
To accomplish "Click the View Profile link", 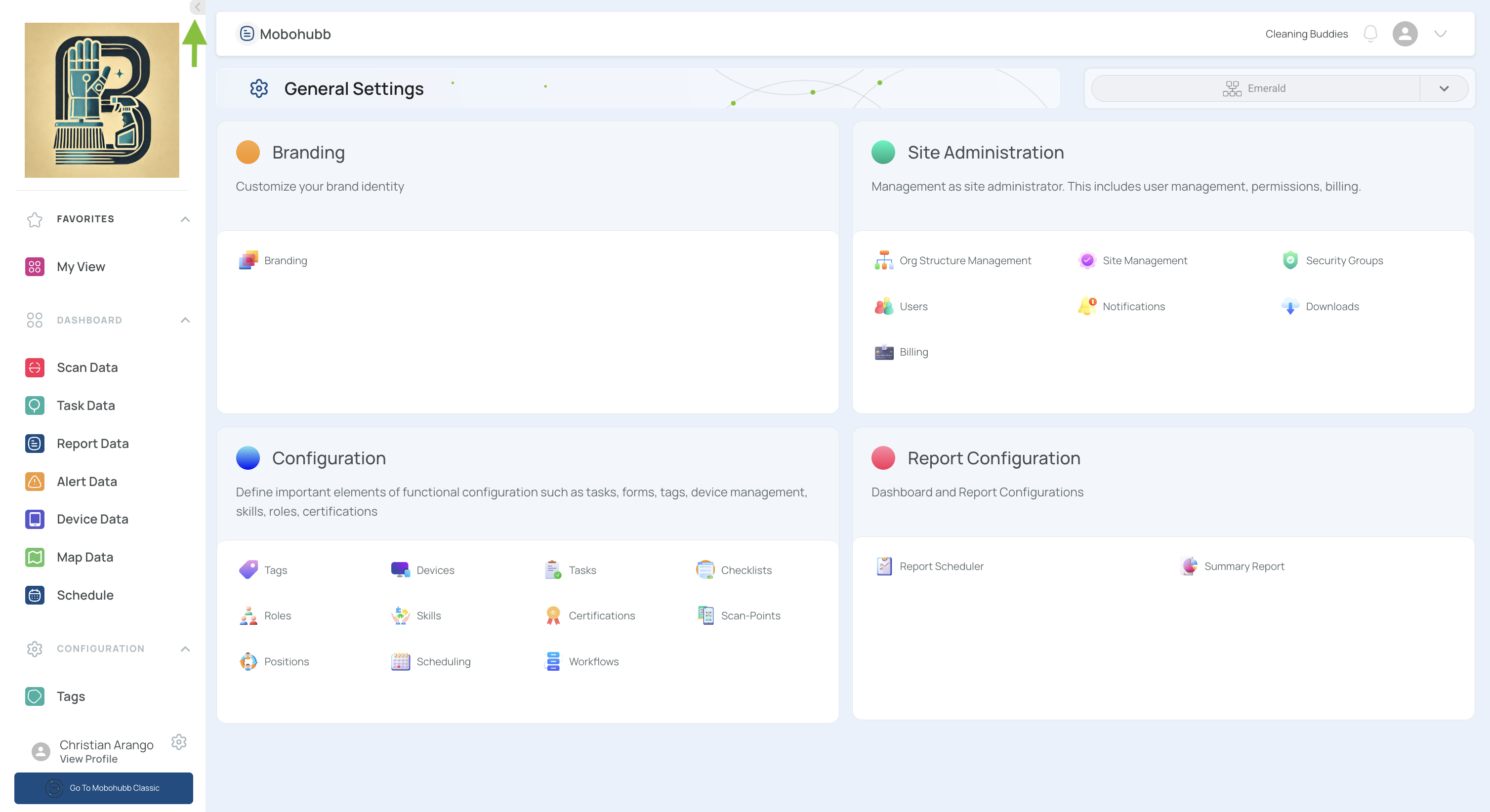I will point(88,759).
